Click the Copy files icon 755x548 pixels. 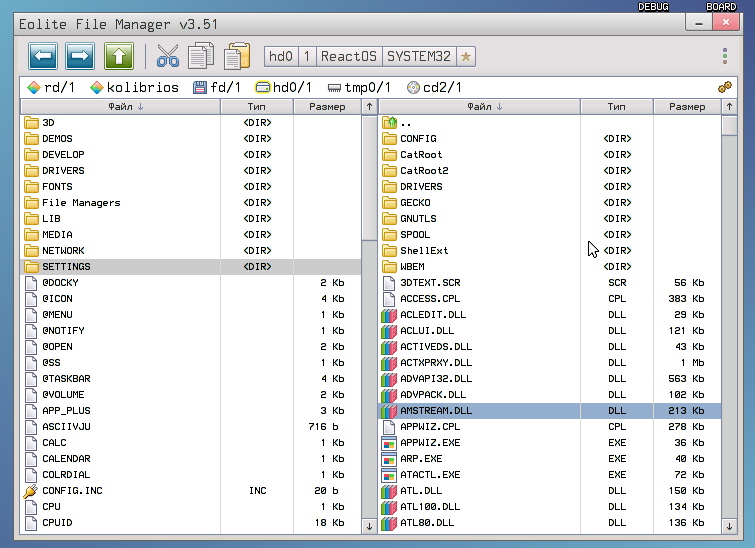pos(202,56)
